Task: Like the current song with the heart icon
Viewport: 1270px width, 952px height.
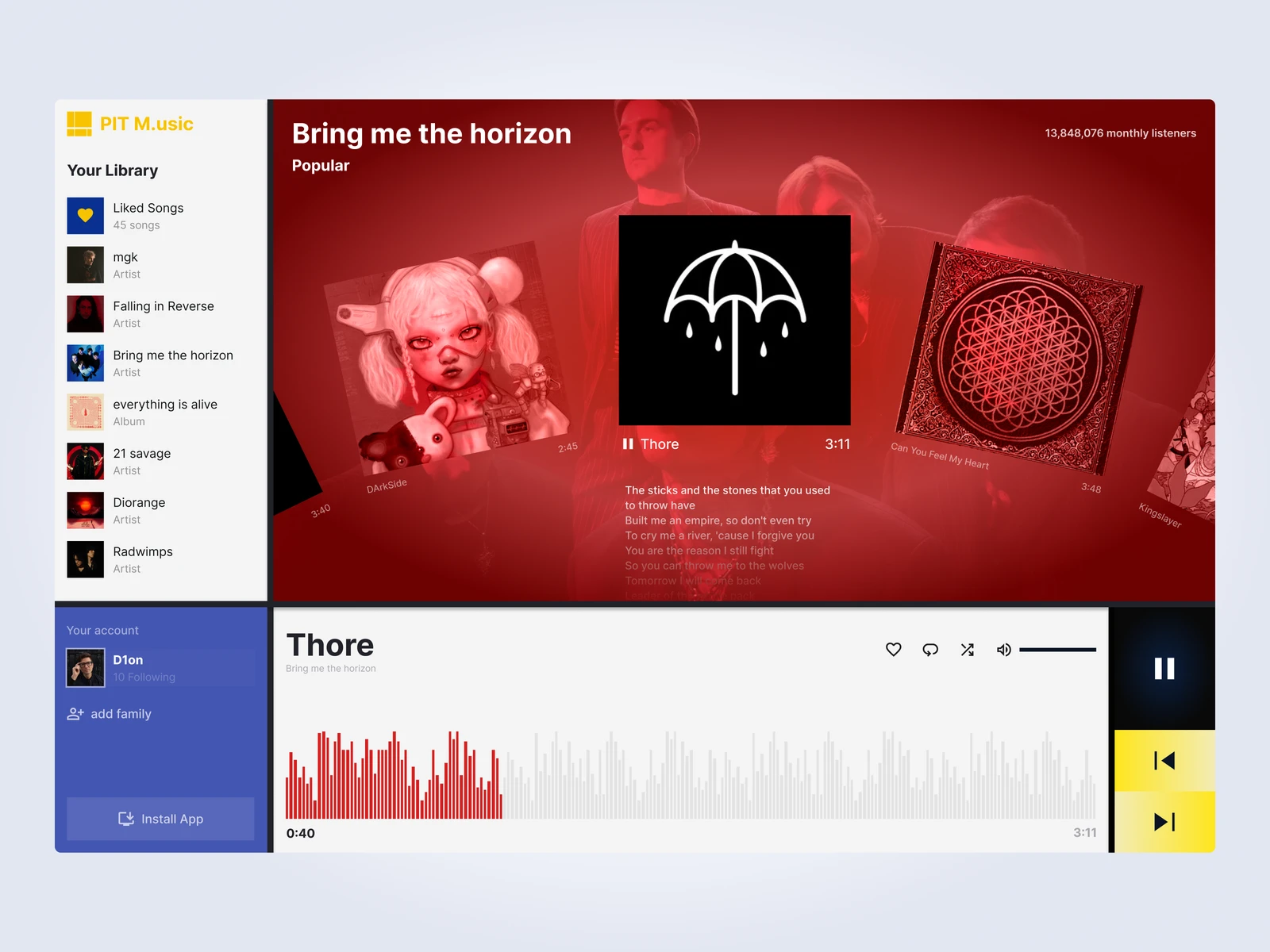Action: click(x=894, y=650)
